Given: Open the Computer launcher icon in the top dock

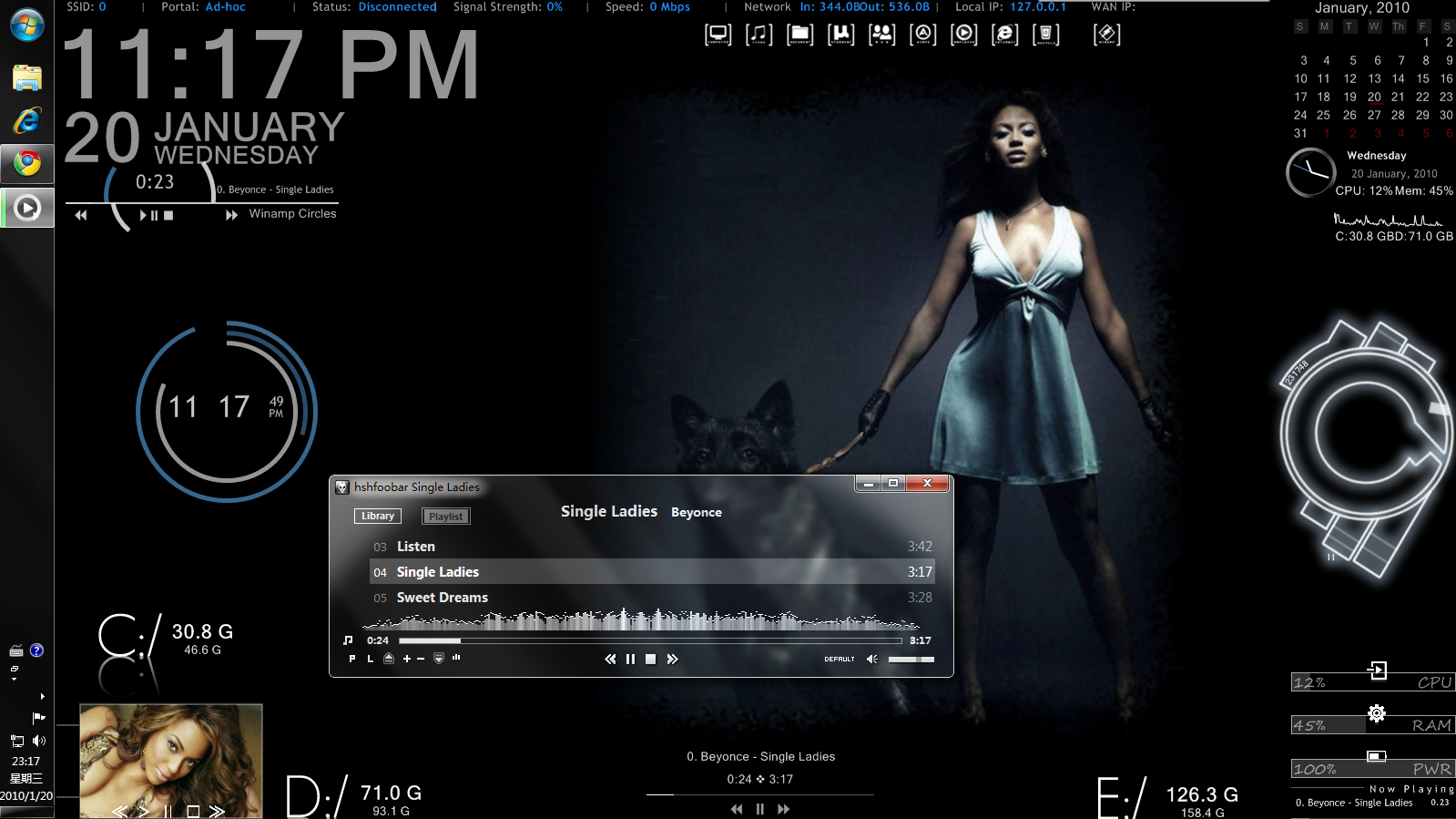Looking at the screenshot, I should pyautogui.click(x=718, y=35).
